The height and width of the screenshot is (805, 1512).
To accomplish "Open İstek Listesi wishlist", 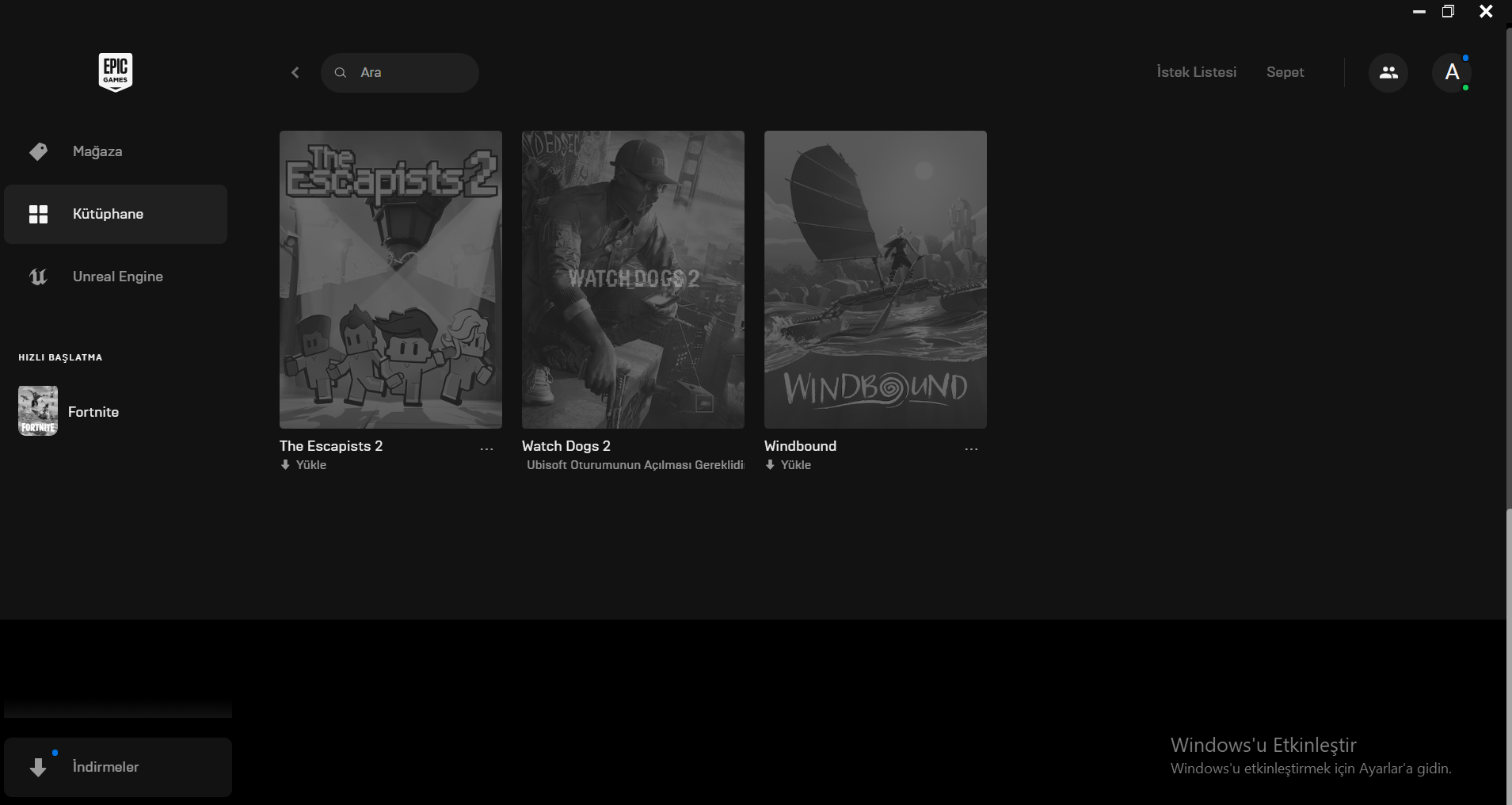I will 1196,72.
